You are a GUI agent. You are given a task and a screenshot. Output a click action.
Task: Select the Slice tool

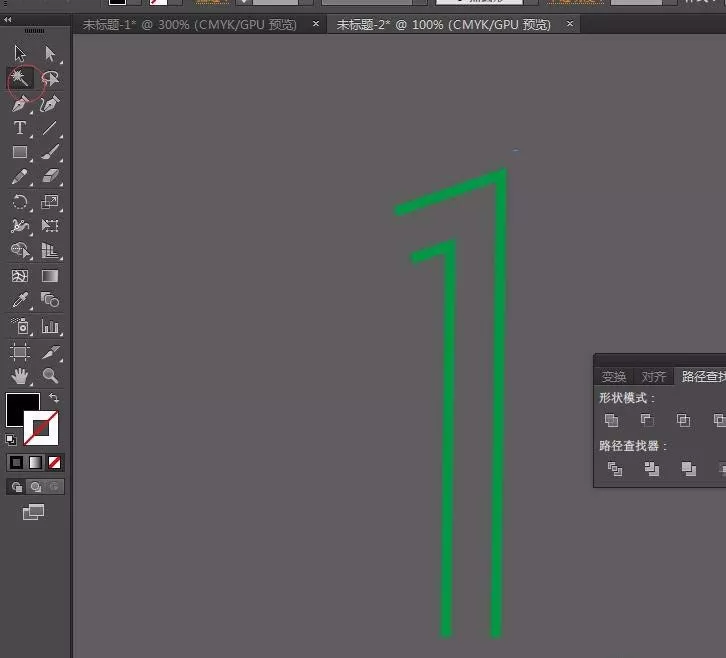50,352
